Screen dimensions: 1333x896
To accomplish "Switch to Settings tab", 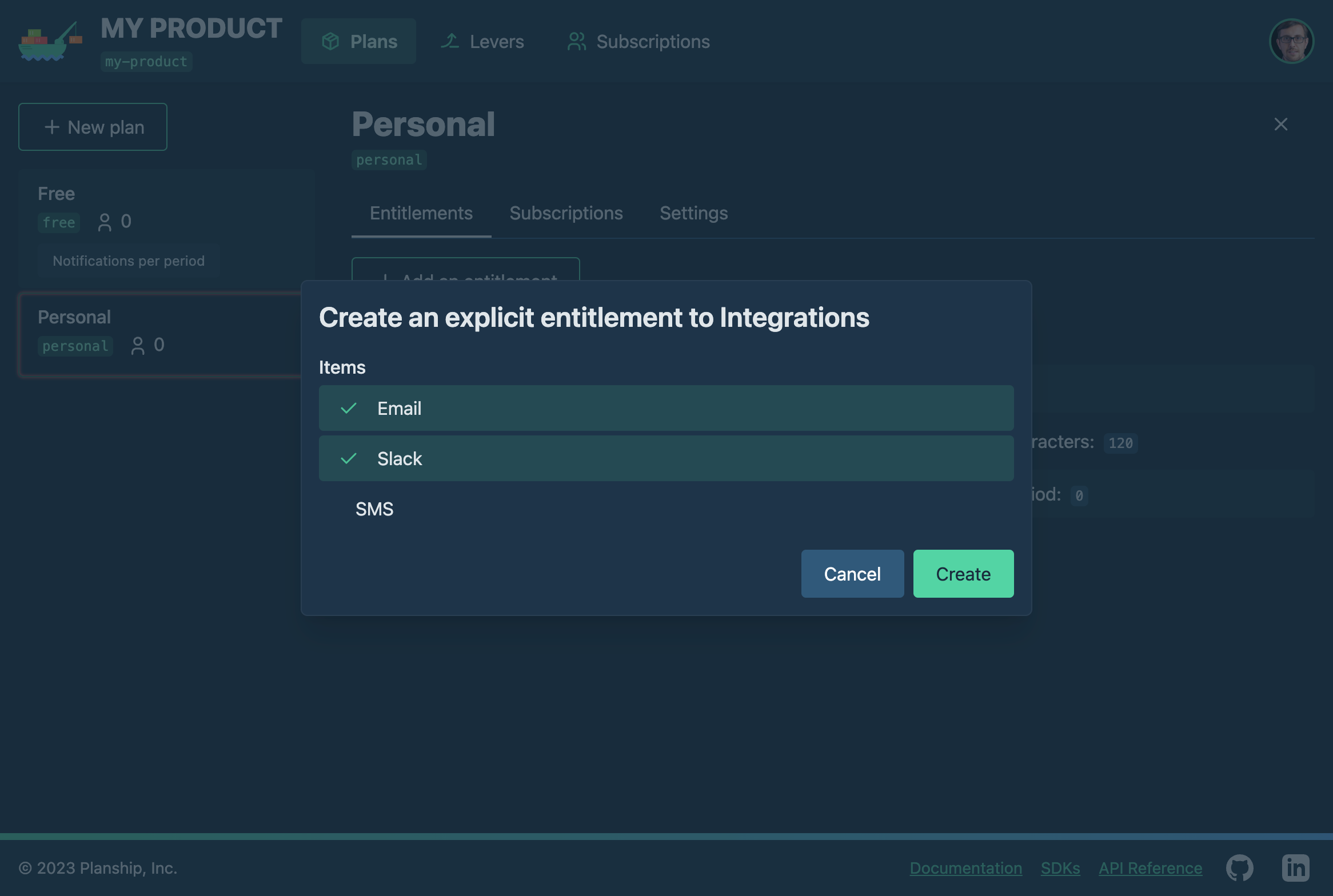I will click(x=694, y=212).
